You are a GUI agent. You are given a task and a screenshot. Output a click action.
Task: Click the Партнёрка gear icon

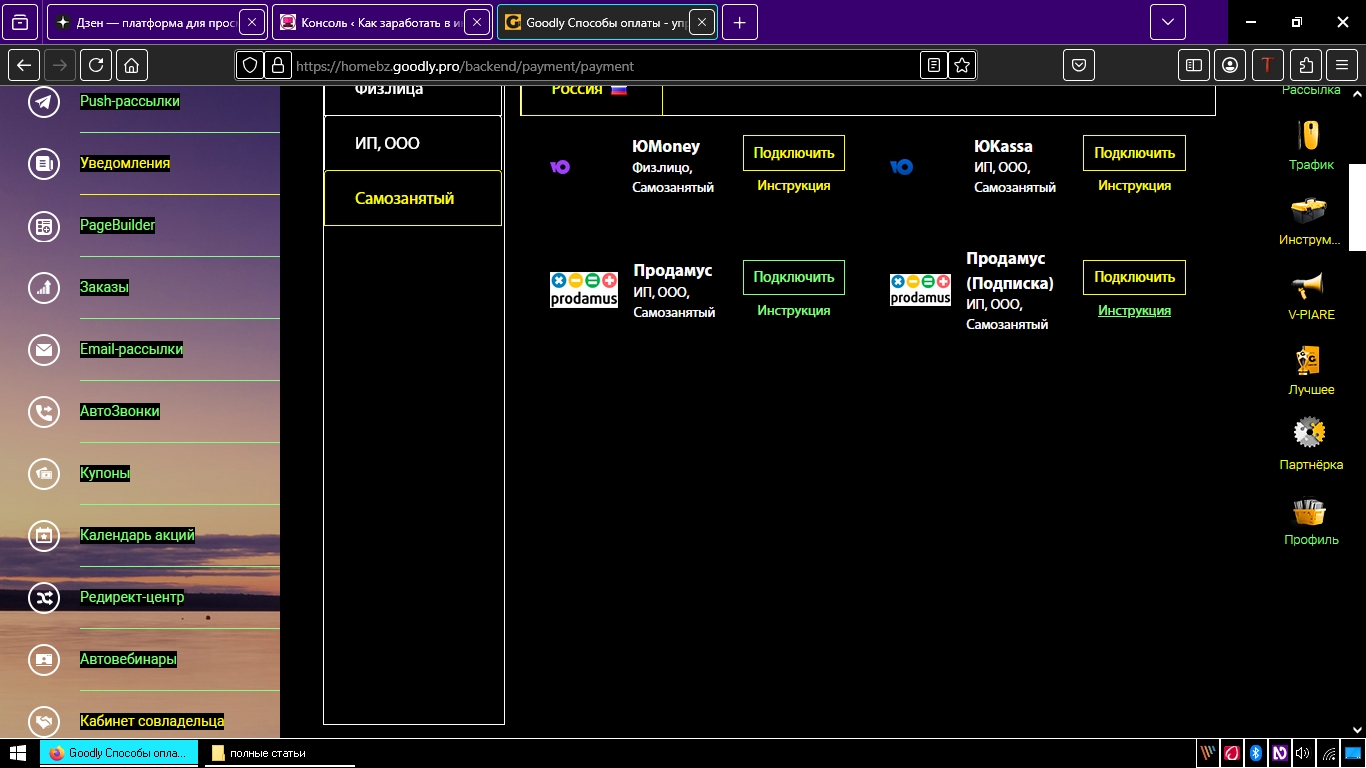pos(1310,433)
